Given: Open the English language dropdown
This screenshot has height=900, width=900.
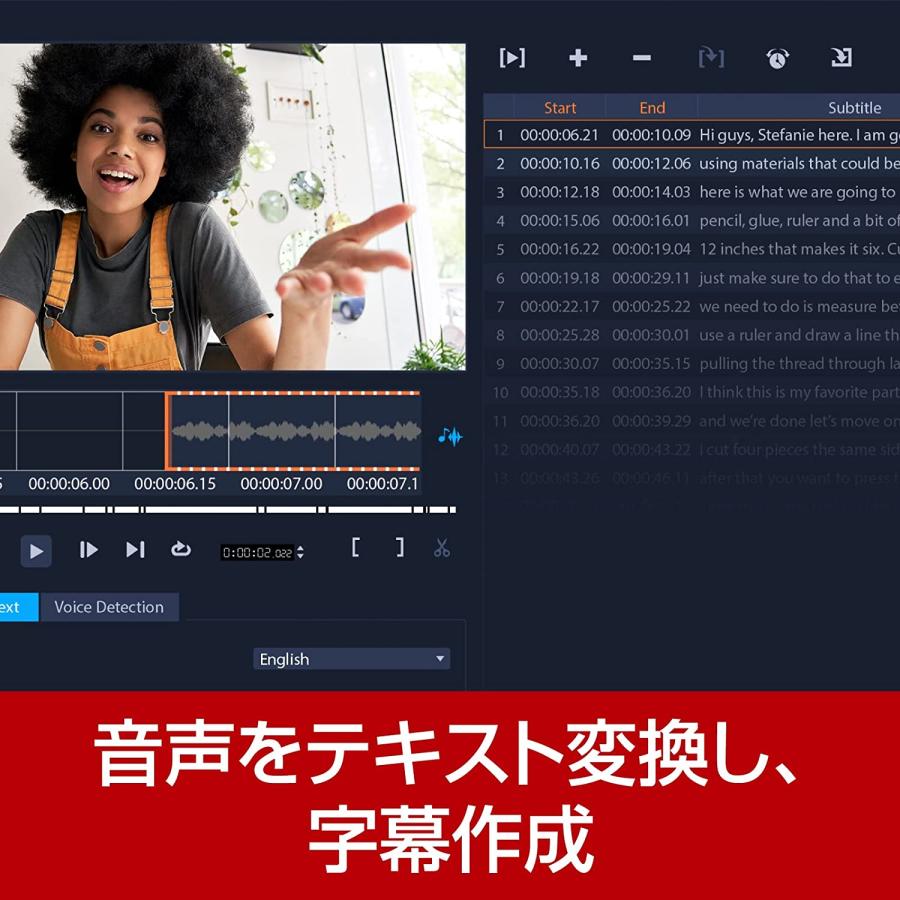Looking at the screenshot, I should point(351,658).
